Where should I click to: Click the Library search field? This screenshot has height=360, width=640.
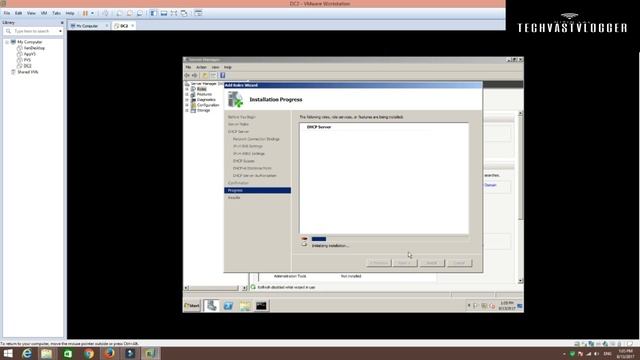pos(33,31)
